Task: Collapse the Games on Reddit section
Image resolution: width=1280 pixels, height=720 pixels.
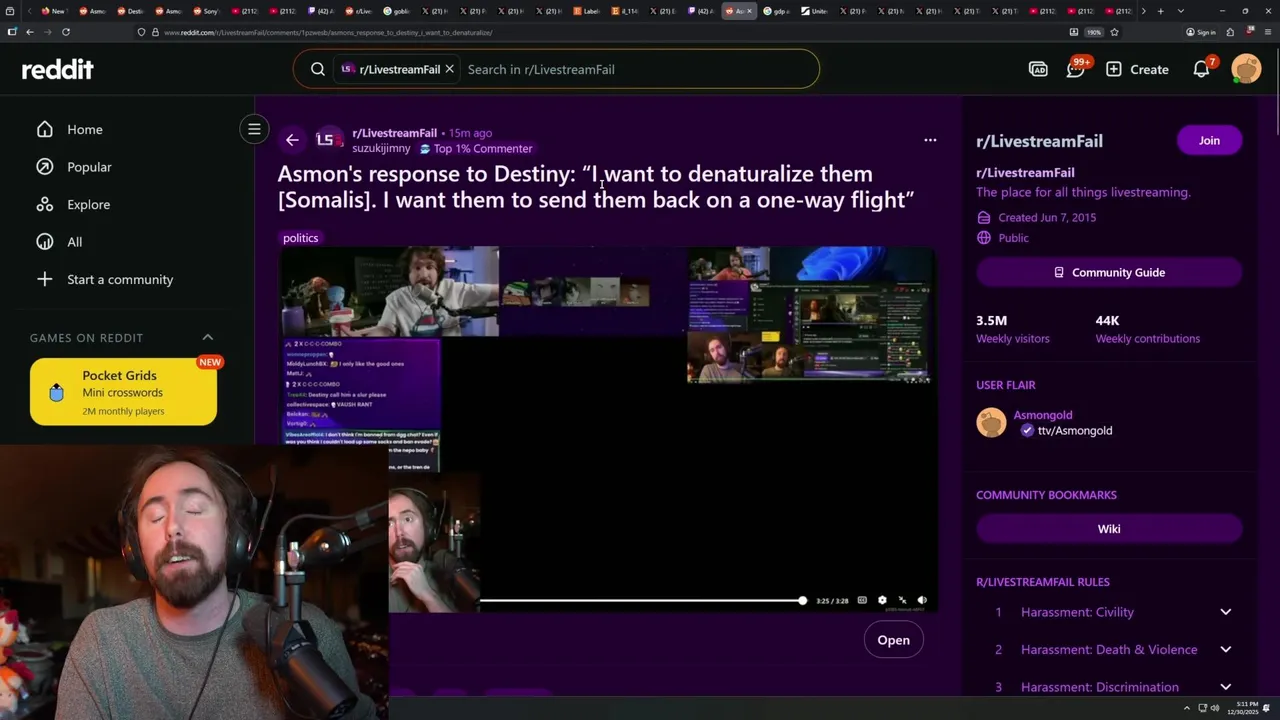Action: 208,338
